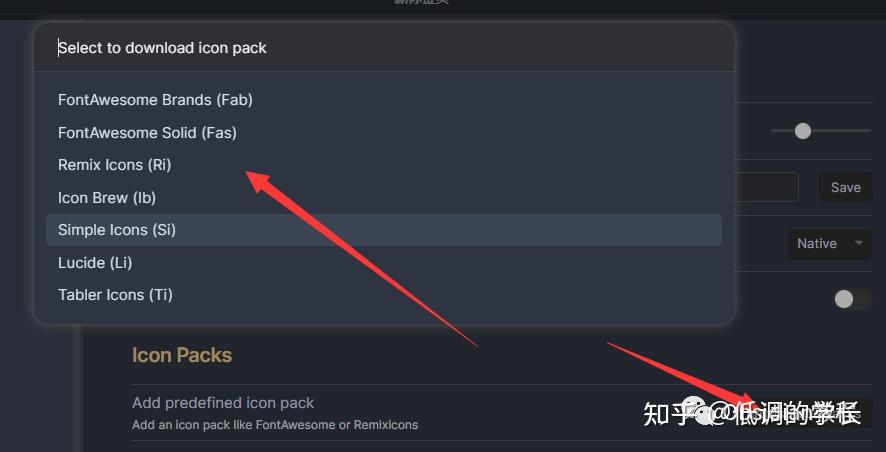886x452 pixels.
Task: Select FontAwesome Brands (Fab) icon pack
Action: pyautogui.click(x=155, y=100)
